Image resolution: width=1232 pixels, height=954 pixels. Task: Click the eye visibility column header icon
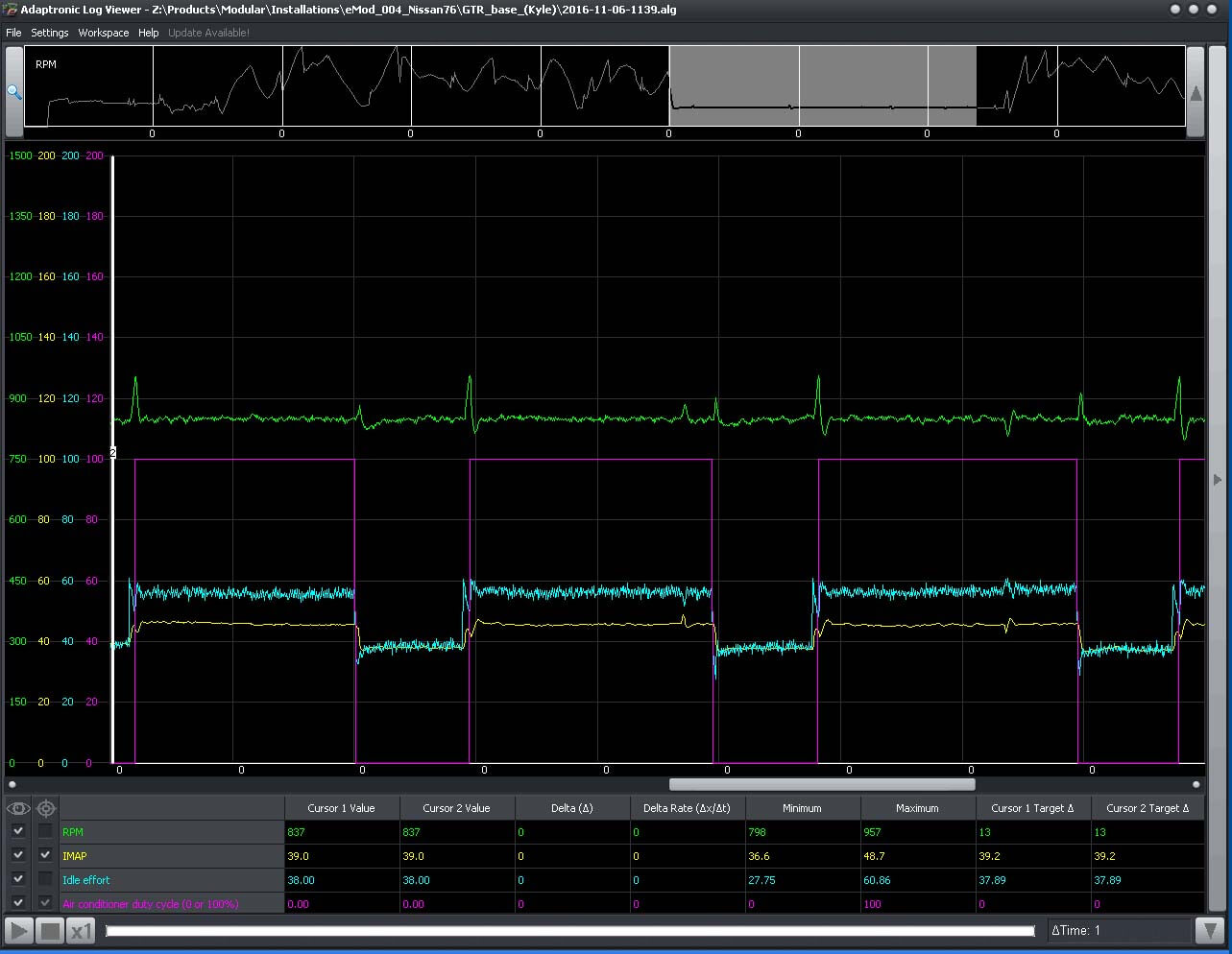coord(18,808)
